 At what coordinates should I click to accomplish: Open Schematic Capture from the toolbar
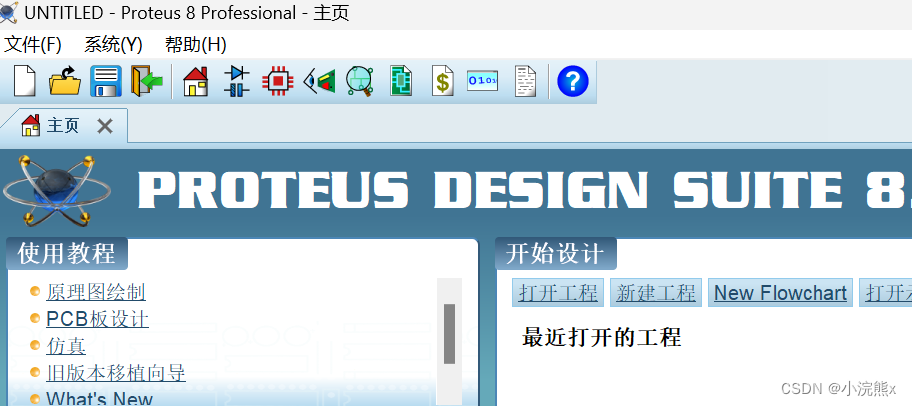(x=237, y=81)
